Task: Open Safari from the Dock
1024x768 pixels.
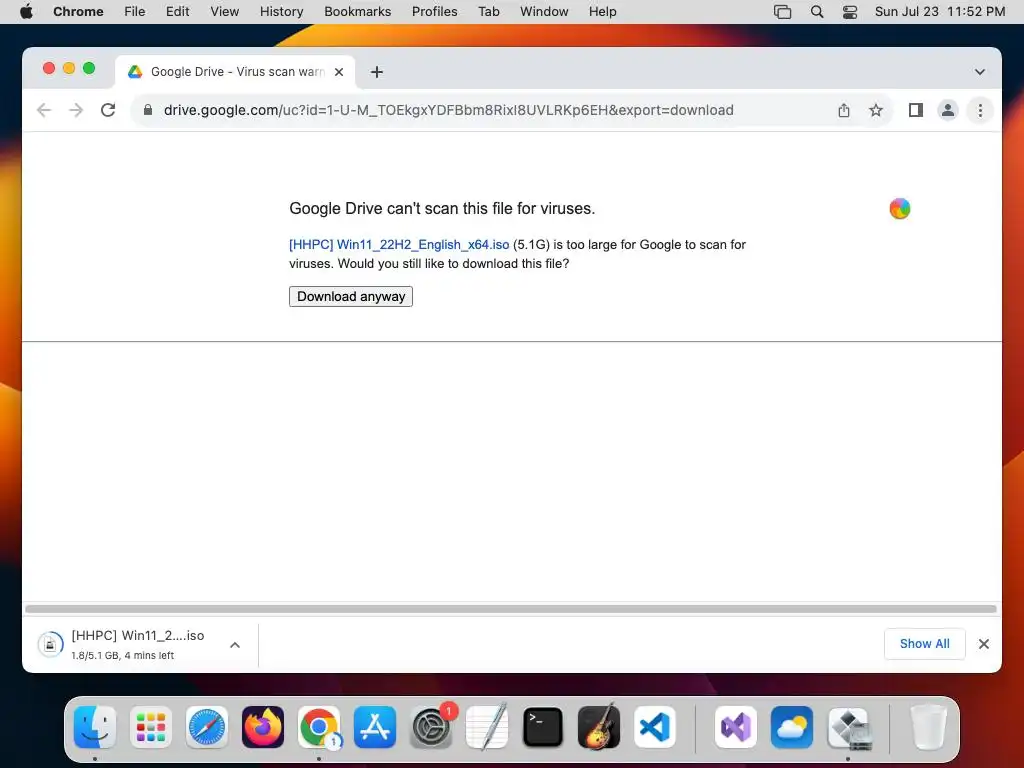Action: point(207,727)
